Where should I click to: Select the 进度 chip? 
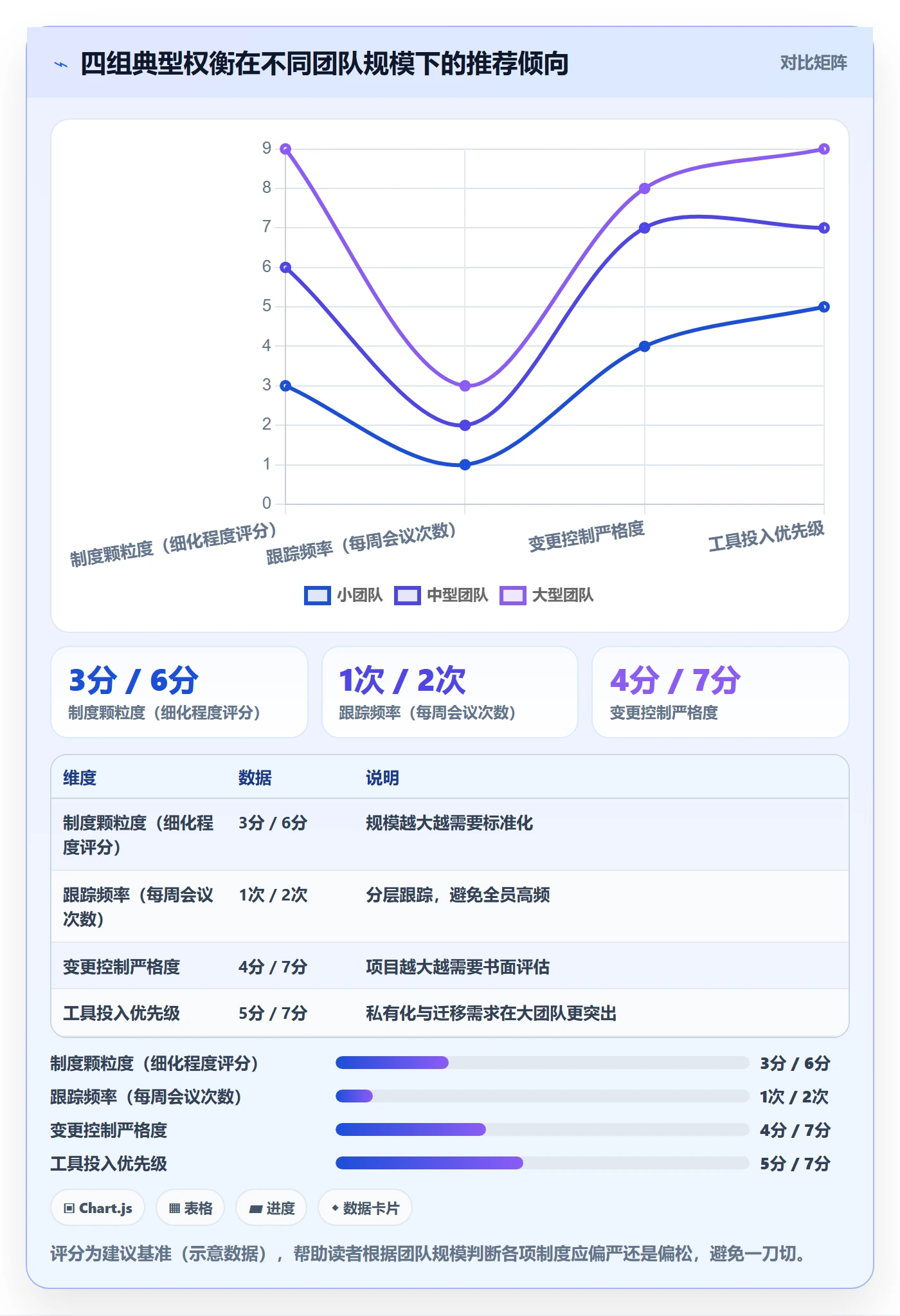click(x=271, y=1208)
